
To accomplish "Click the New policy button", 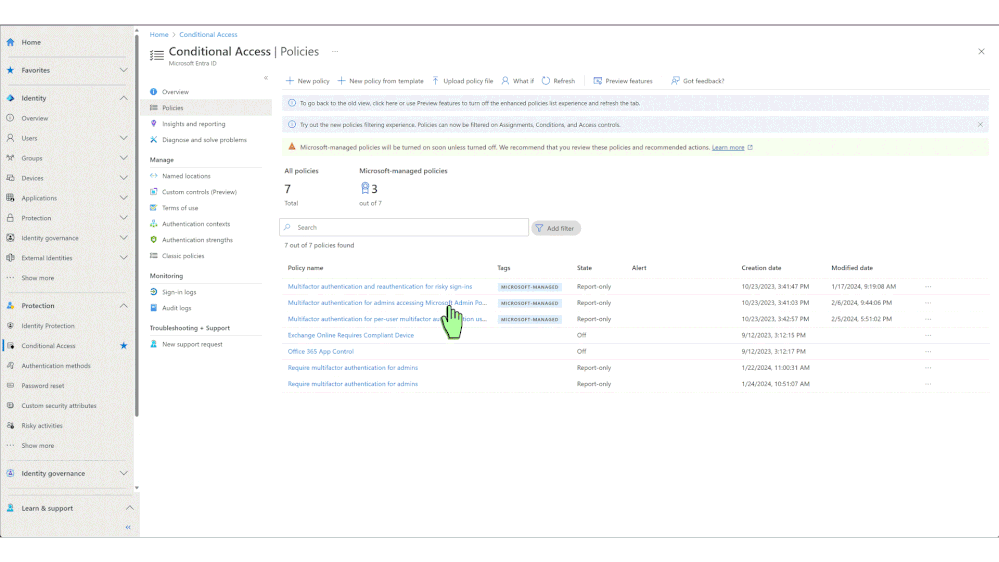I will click(x=308, y=81).
